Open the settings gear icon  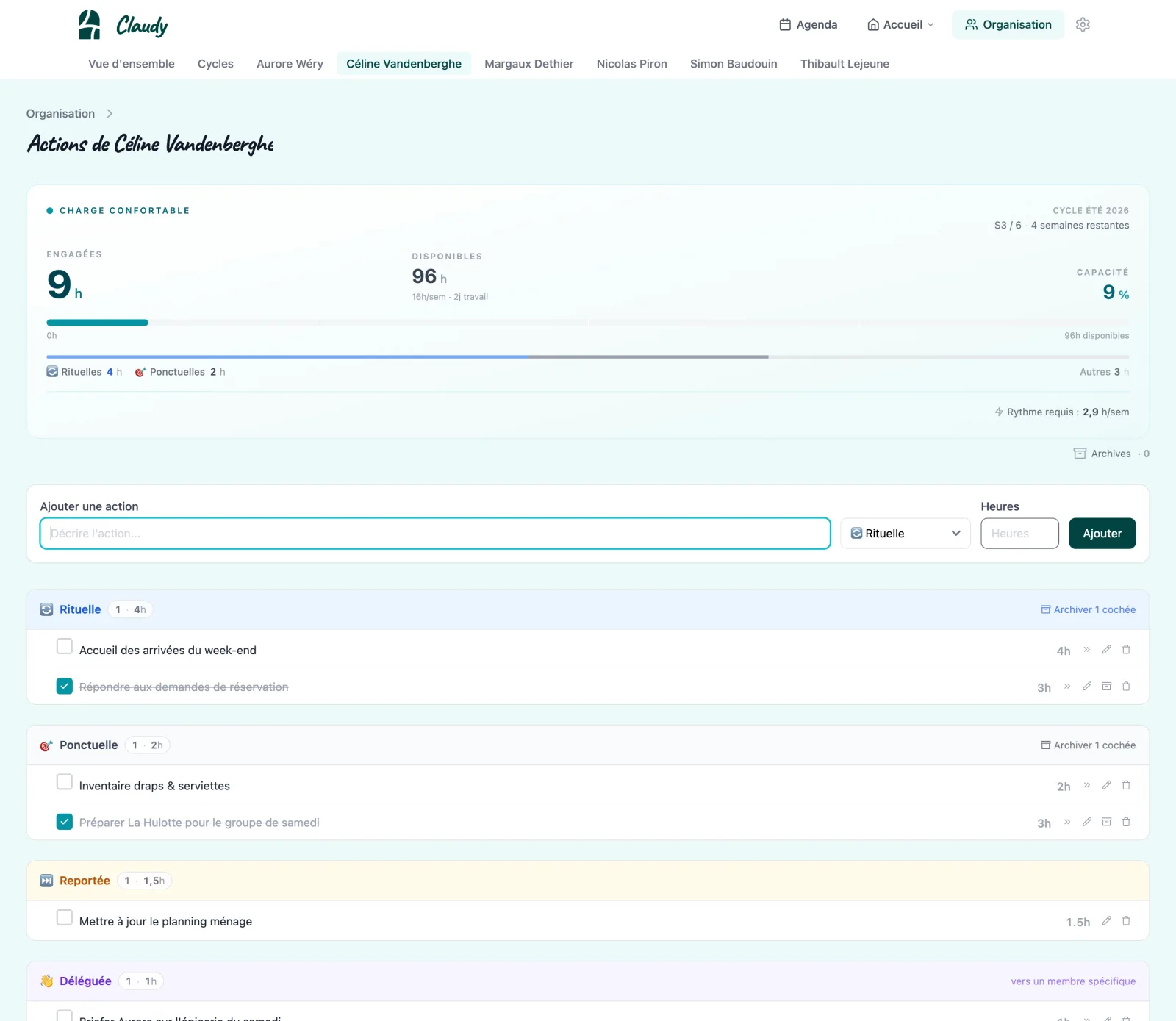[1083, 25]
